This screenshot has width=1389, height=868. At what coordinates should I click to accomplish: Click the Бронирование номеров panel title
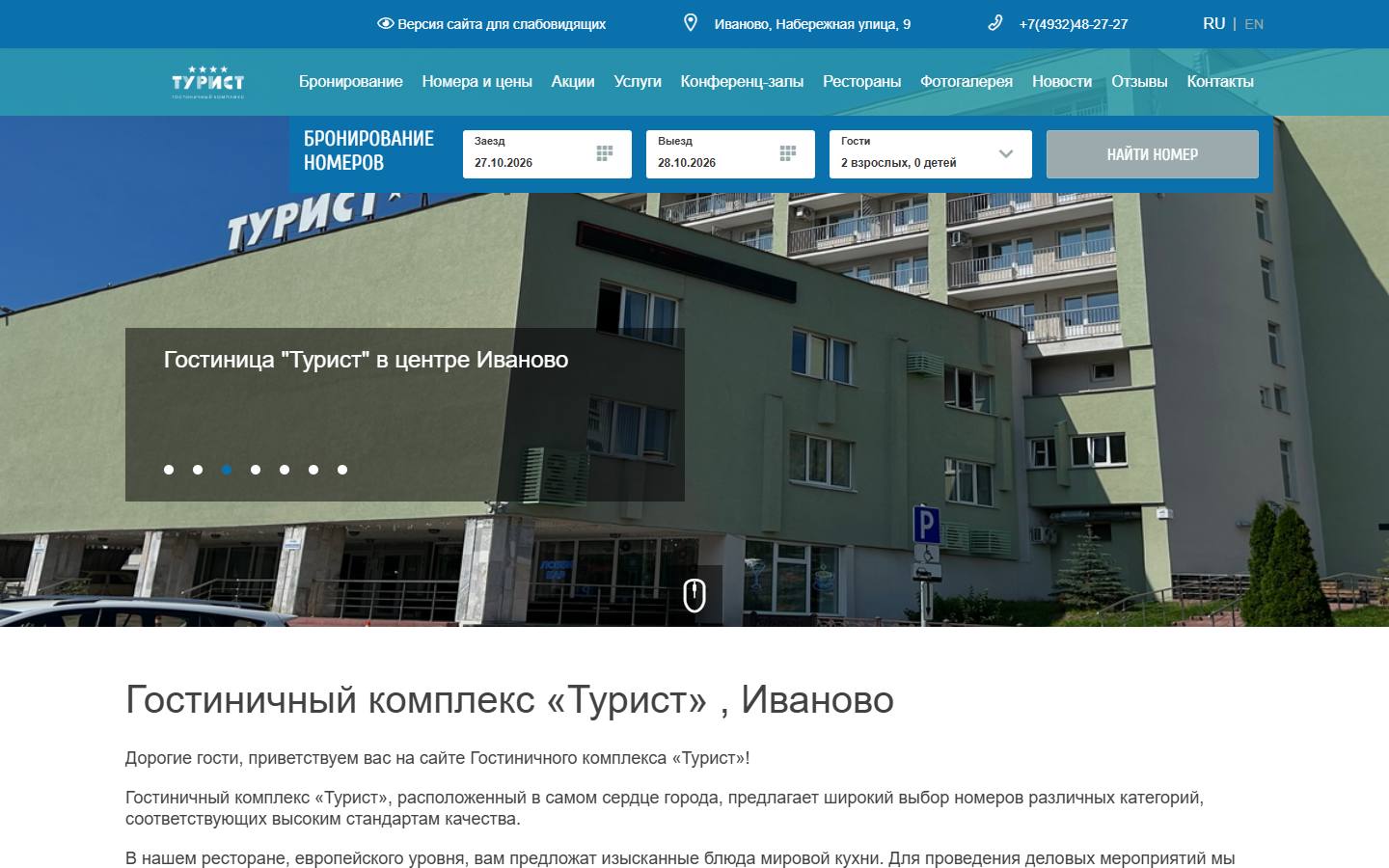[368, 150]
